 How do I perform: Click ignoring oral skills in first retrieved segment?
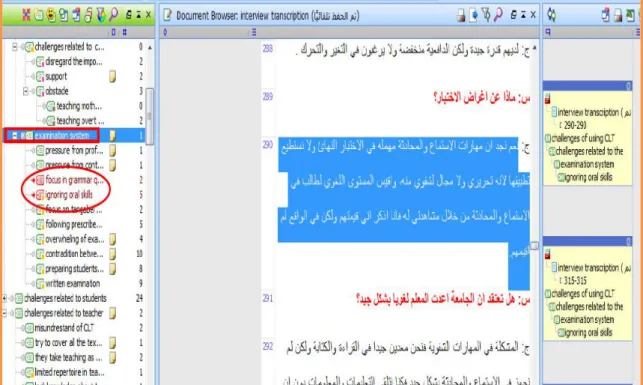tap(588, 177)
